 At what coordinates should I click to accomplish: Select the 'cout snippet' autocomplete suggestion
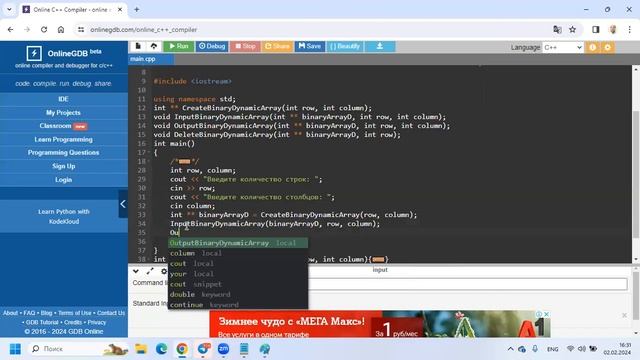pos(238,284)
